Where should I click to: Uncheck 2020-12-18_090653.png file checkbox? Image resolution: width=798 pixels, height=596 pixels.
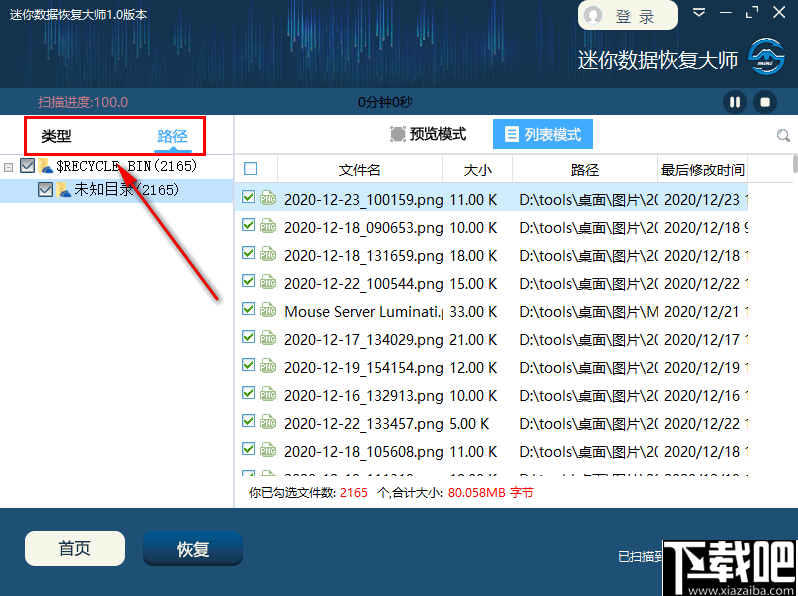[x=248, y=224]
